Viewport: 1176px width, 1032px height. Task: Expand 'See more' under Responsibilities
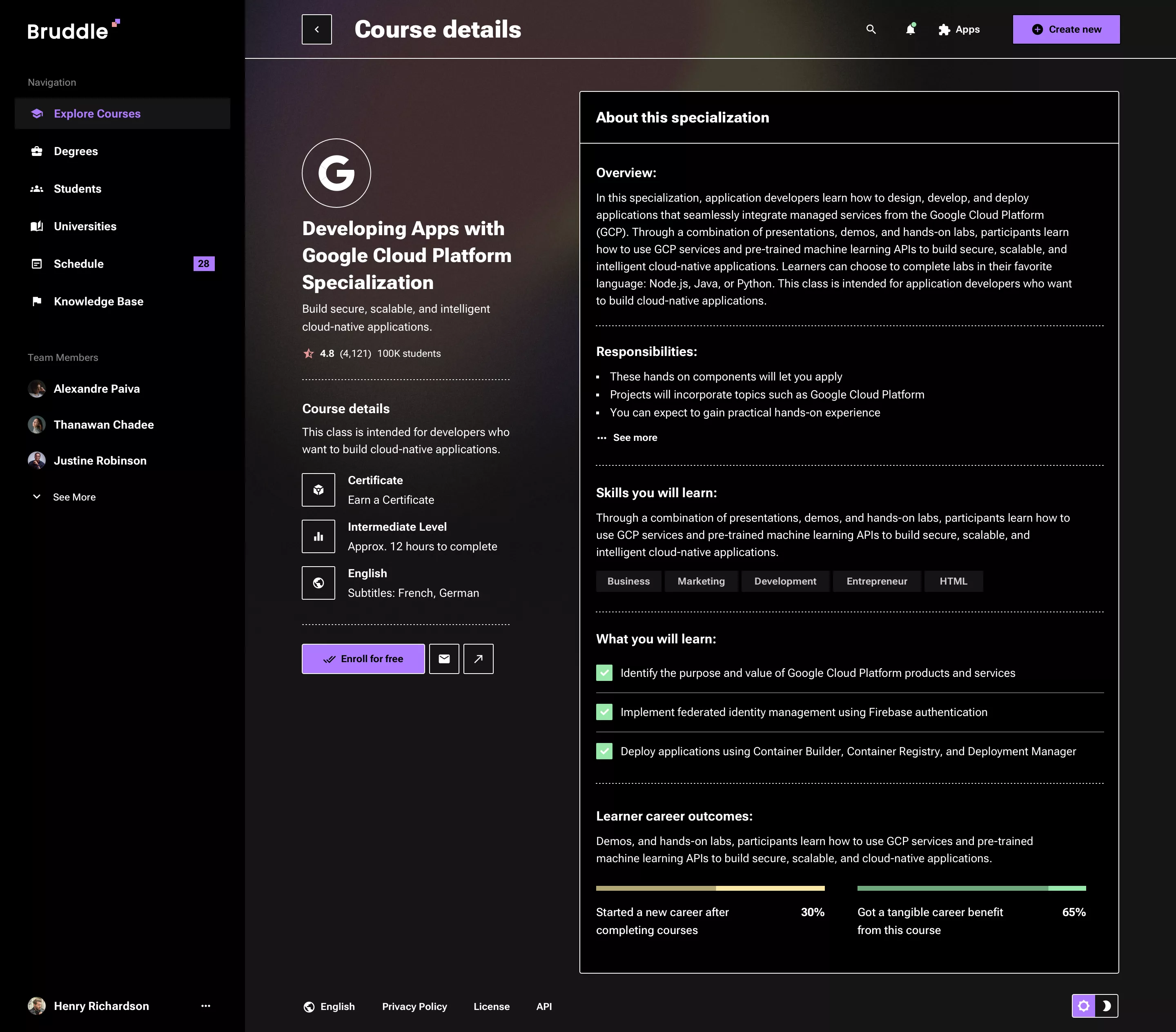point(635,437)
